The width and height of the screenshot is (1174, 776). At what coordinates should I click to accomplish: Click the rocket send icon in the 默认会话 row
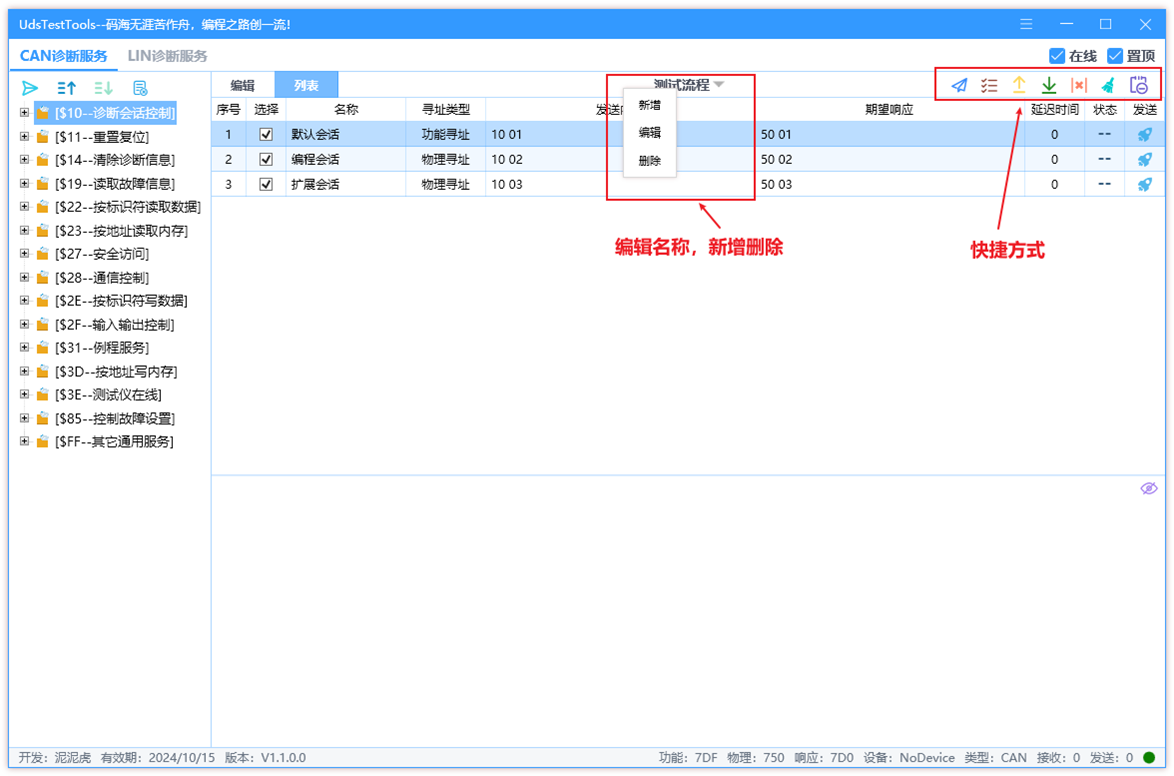1145,135
